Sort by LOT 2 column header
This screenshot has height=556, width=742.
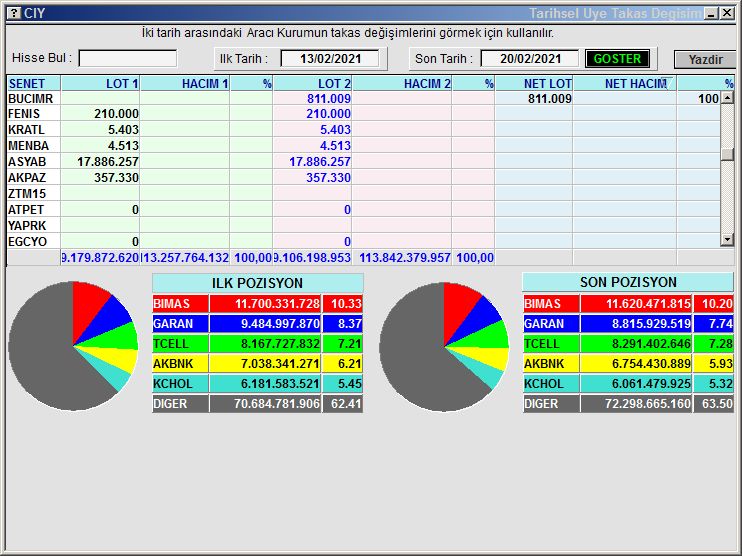(312, 83)
